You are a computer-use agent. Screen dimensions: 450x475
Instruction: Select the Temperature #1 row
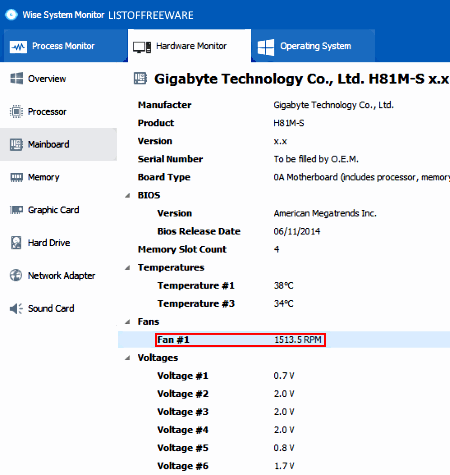(x=284, y=285)
